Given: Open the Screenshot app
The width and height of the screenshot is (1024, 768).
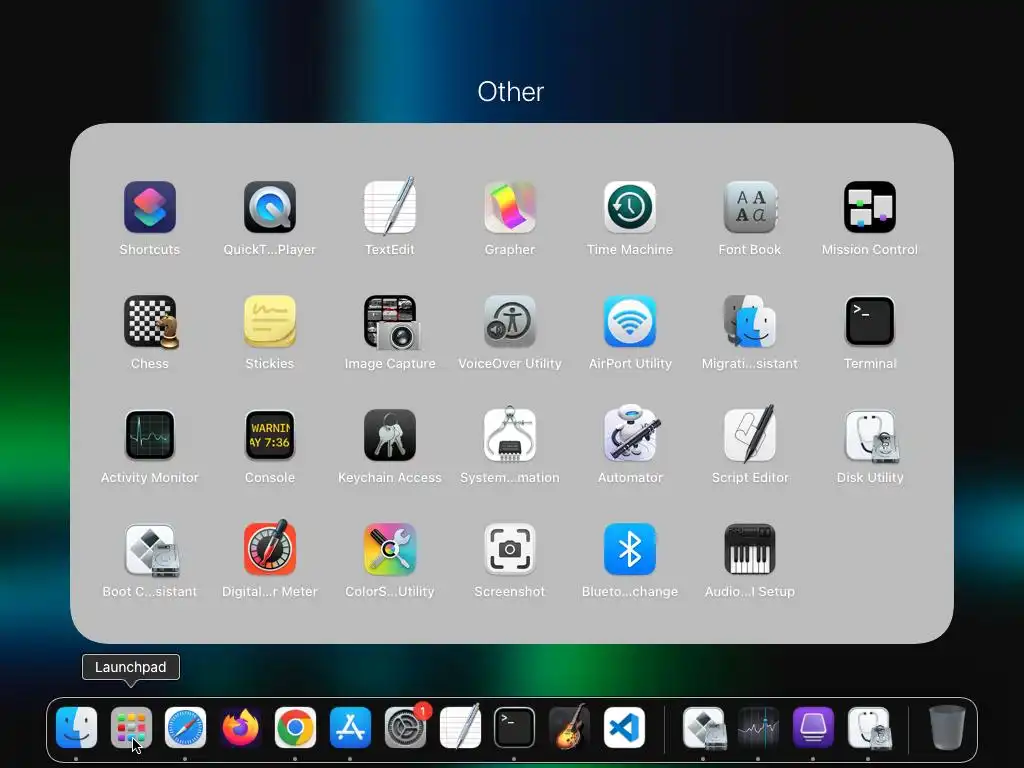Looking at the screenshot, I should pyautogui.click(x=510, y=549).
